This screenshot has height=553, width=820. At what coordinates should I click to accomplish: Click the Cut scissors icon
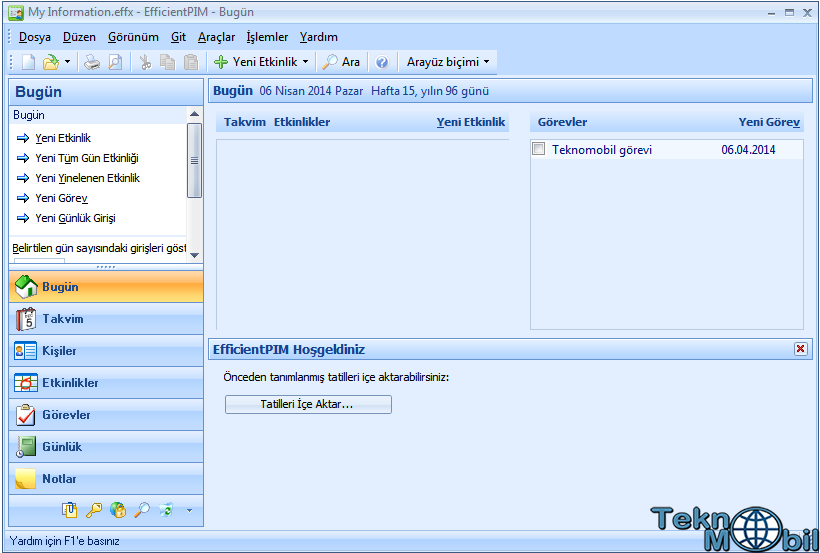(x=145, y=62)
